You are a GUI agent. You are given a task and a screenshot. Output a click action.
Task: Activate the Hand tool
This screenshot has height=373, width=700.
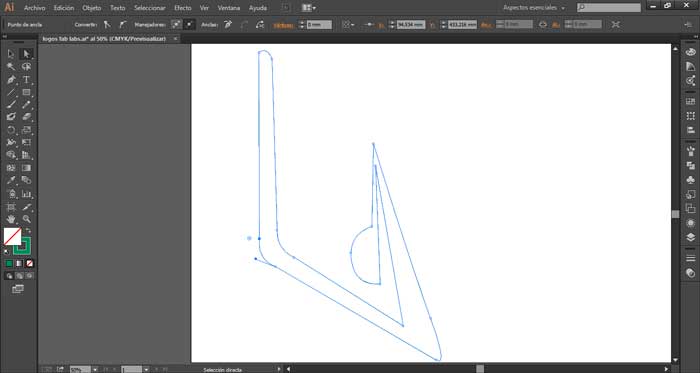[x=11, y=219]
